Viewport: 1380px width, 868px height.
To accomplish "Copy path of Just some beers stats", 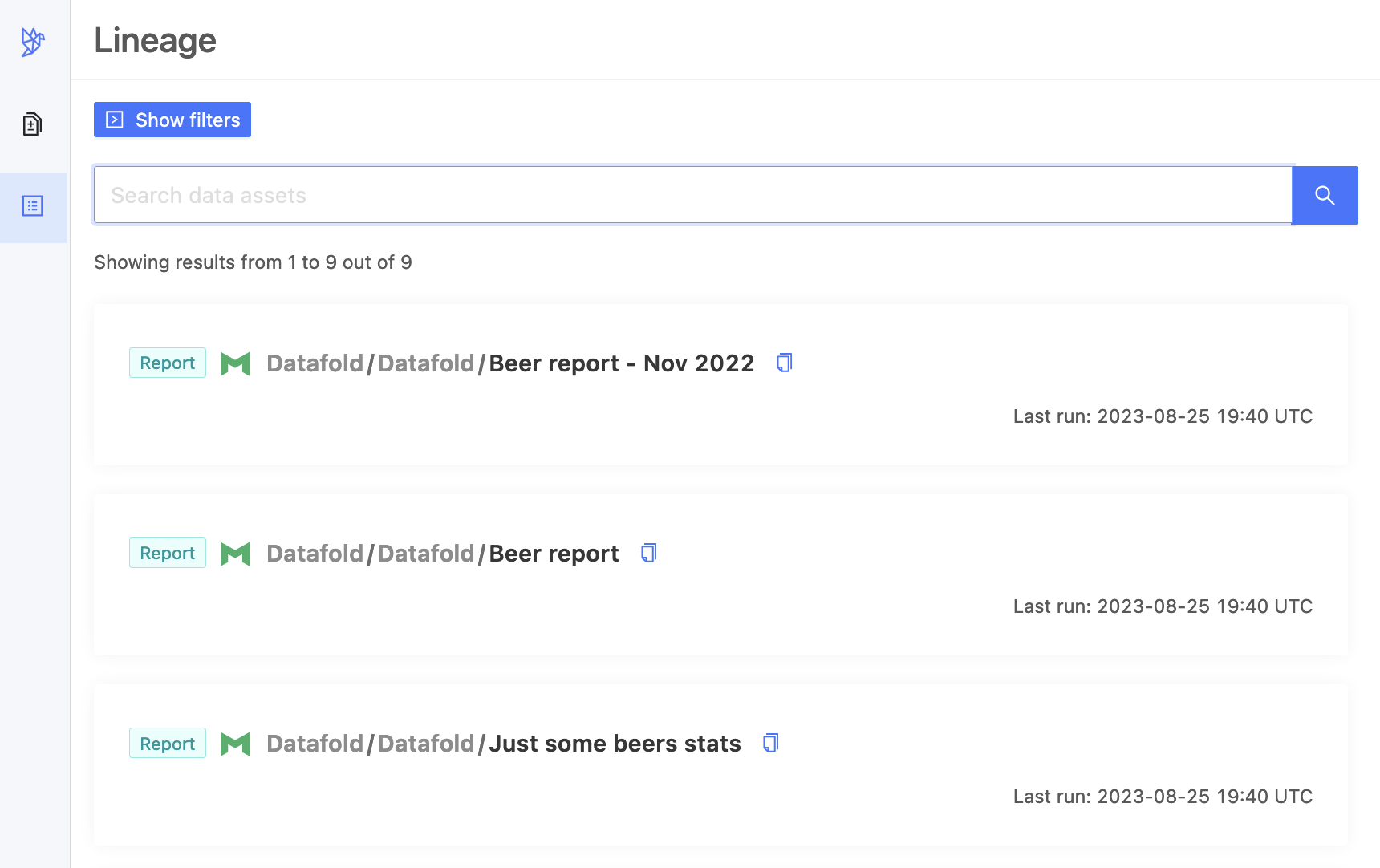I will 771,743.
